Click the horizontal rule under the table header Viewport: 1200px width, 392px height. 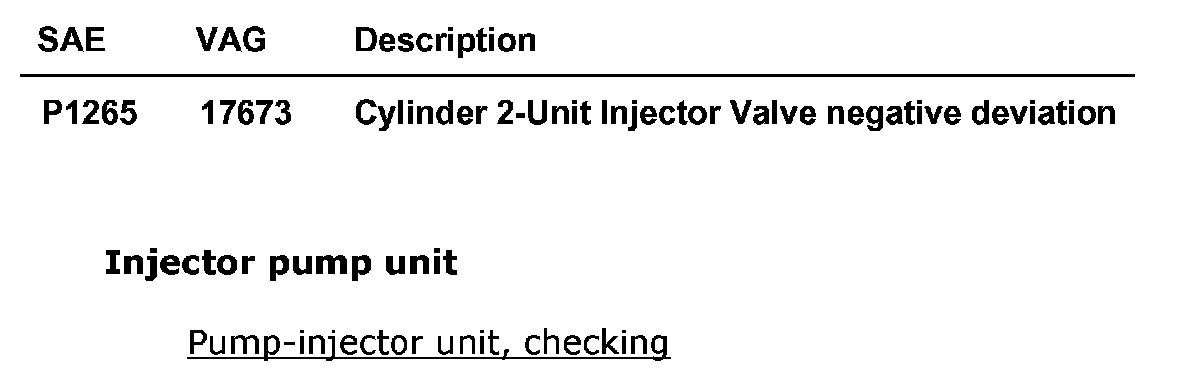click(x=578, y=76)
